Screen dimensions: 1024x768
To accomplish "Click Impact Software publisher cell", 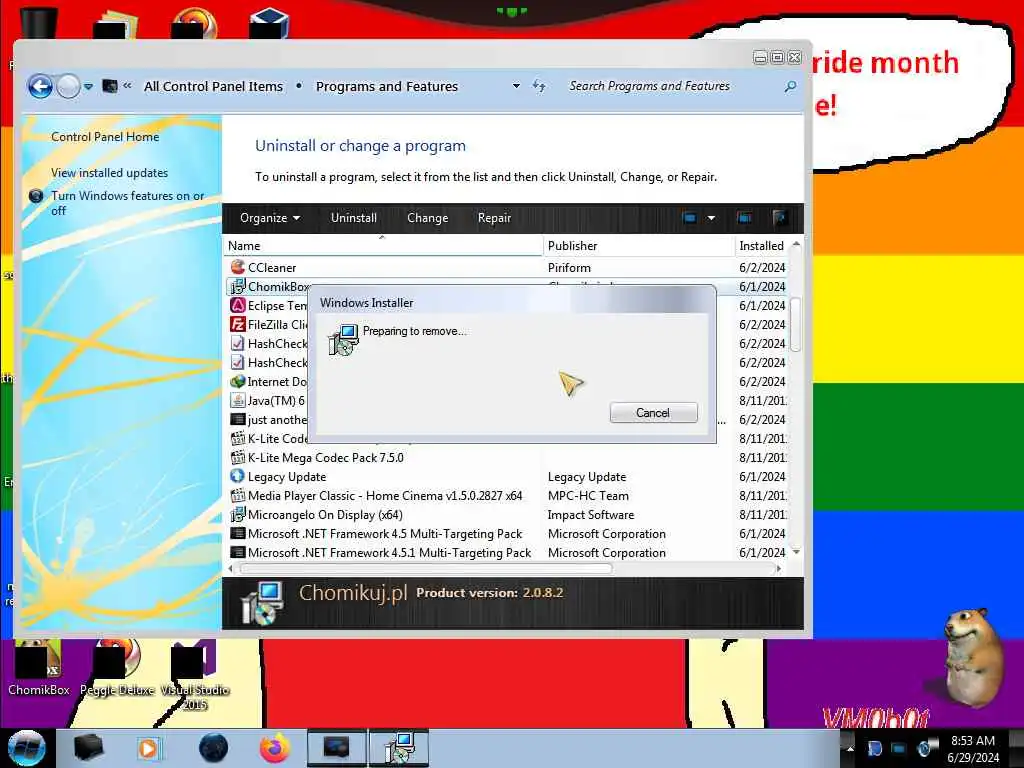I will (590, 515).
